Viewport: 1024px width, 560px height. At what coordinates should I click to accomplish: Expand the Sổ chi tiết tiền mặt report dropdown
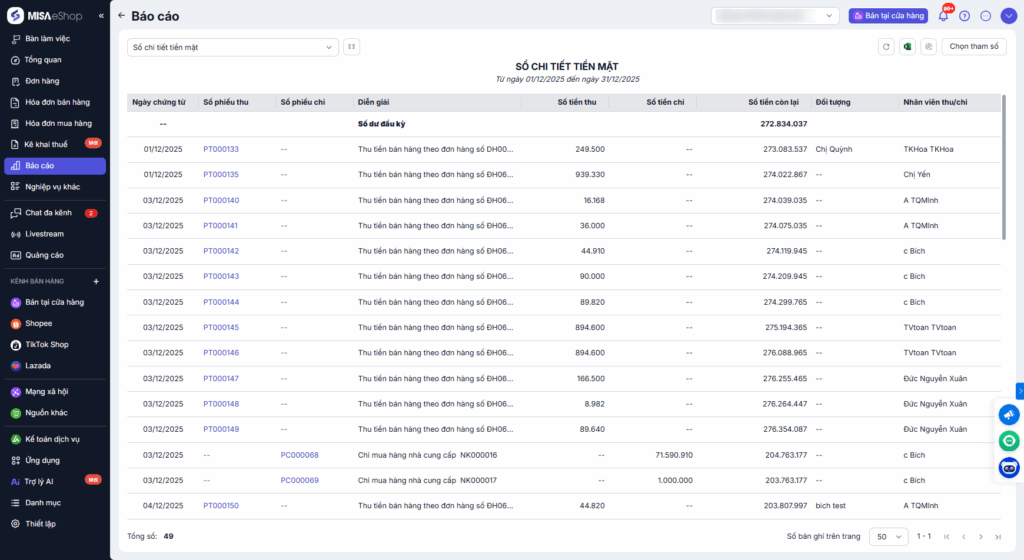coord(233,47)
